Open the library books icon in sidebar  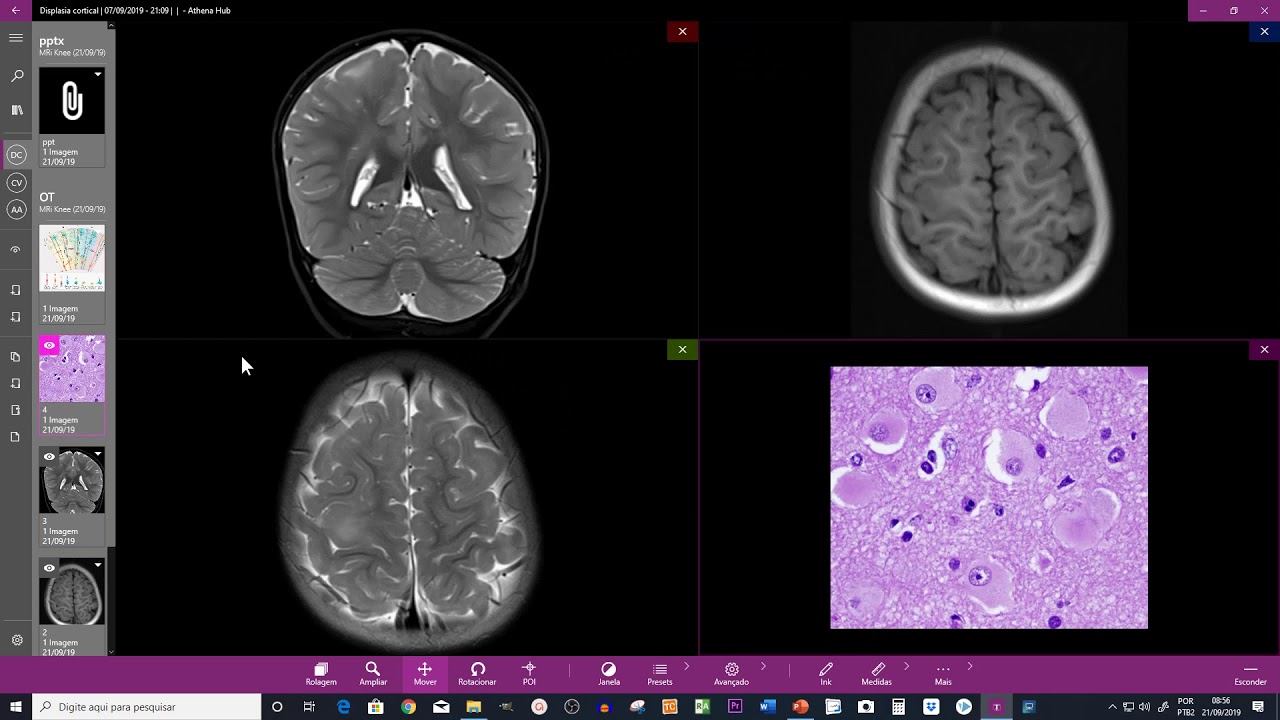pos(16,110)
